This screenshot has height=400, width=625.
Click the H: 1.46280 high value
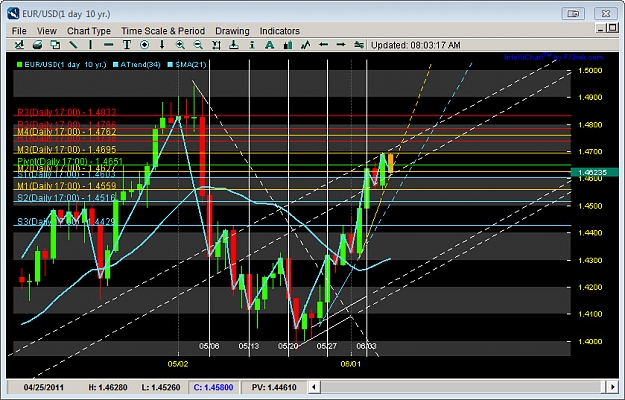coord(108,387)
